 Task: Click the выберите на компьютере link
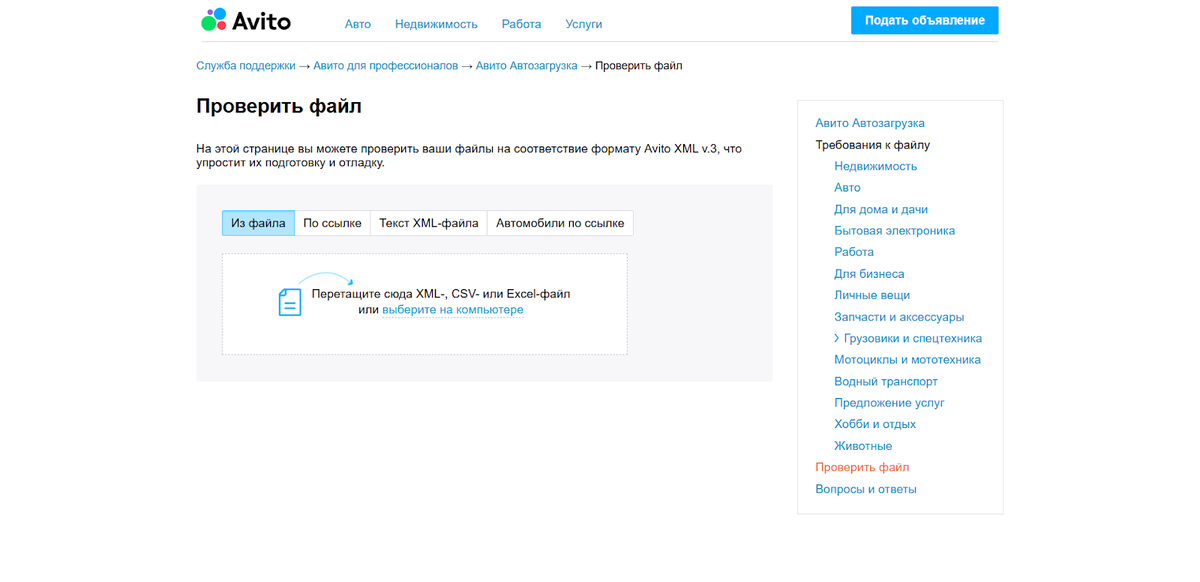(453, 310)
